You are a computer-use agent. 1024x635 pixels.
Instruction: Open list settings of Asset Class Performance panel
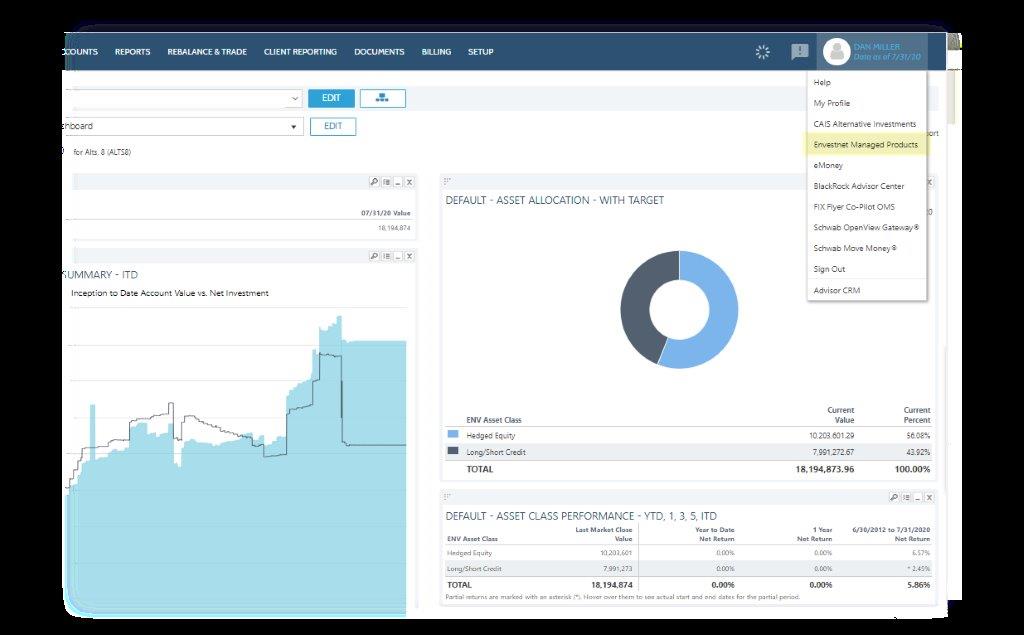pos(906,497)
